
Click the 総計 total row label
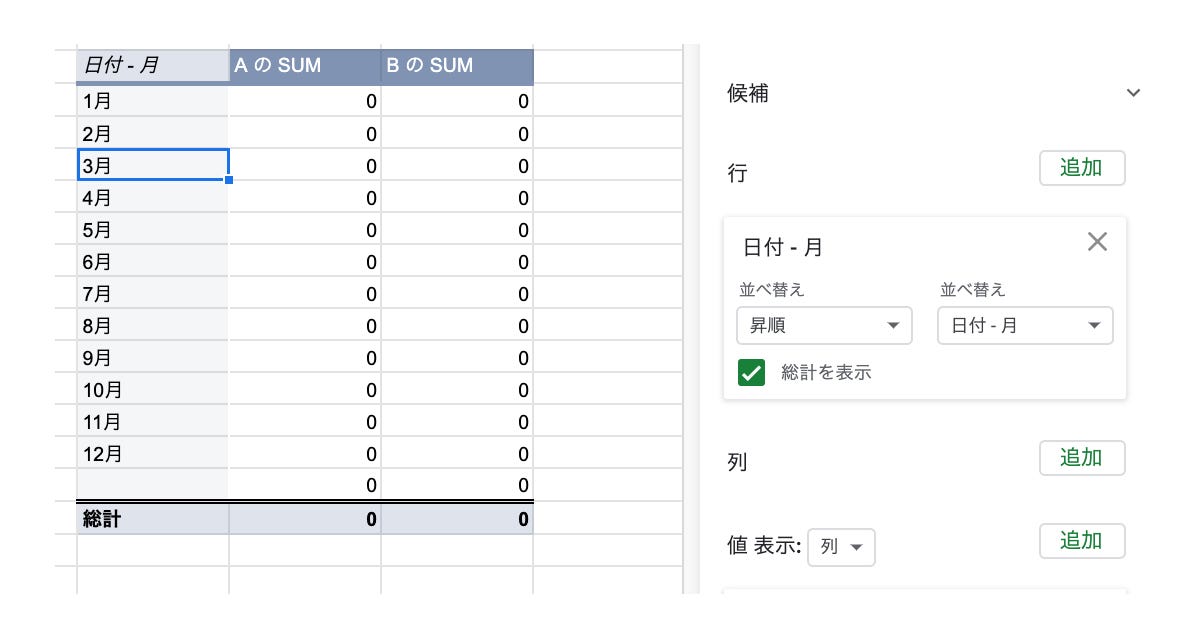[152, 519]
